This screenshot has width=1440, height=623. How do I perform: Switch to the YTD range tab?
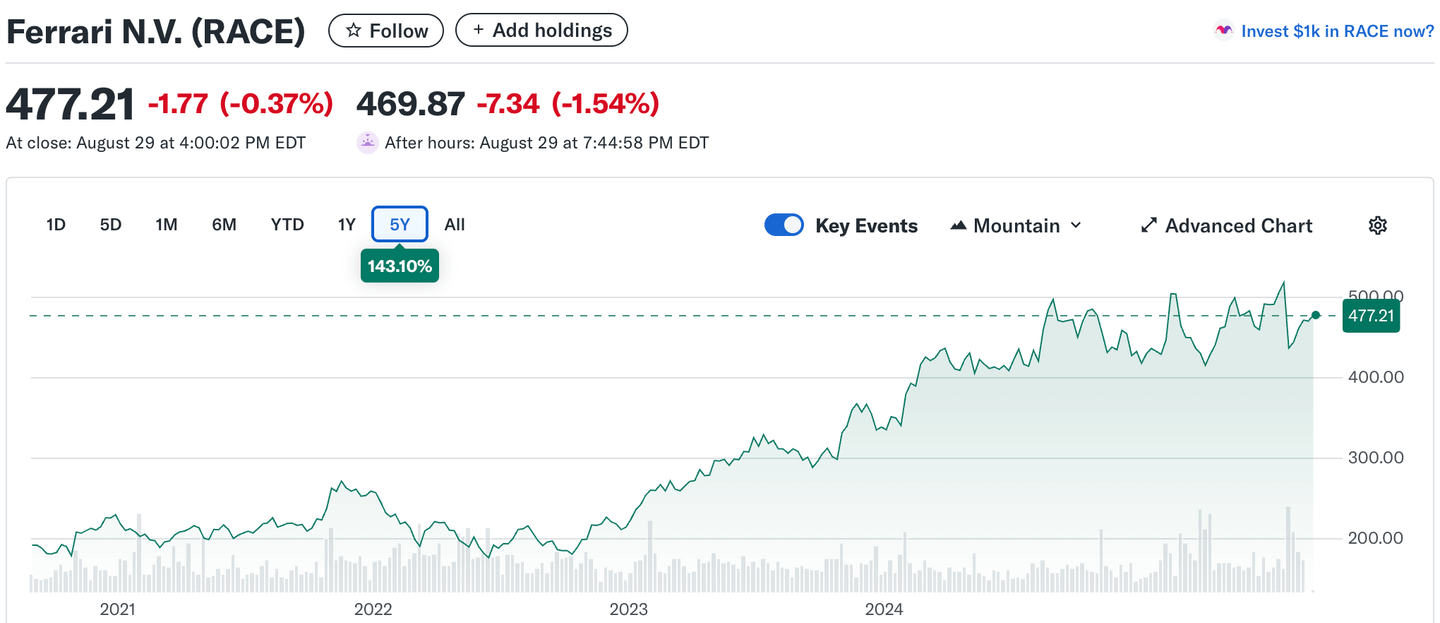click(287, 224)
